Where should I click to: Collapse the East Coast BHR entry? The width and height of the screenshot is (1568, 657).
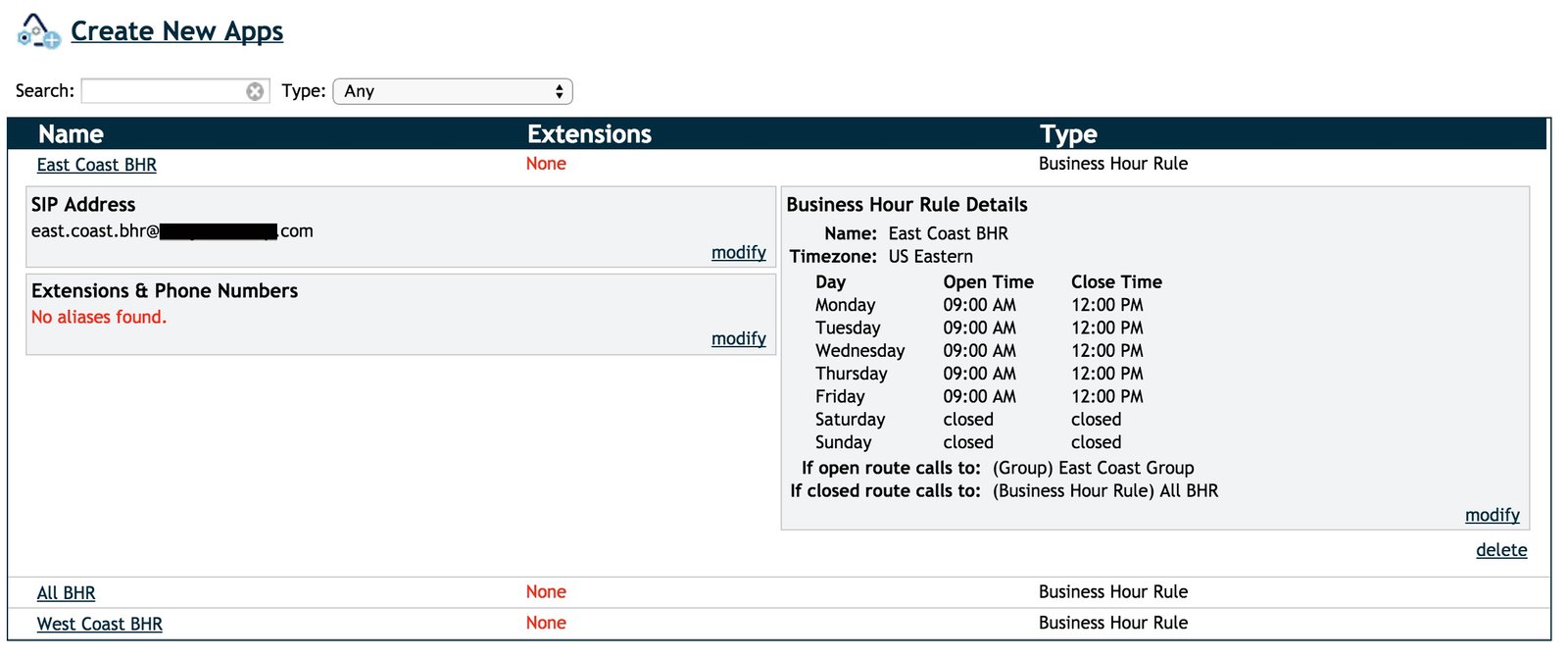pyautogui.click(x=96, y=165)
